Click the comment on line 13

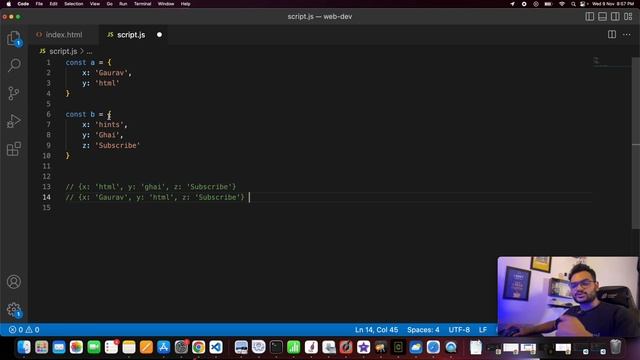tap(151, 187)
